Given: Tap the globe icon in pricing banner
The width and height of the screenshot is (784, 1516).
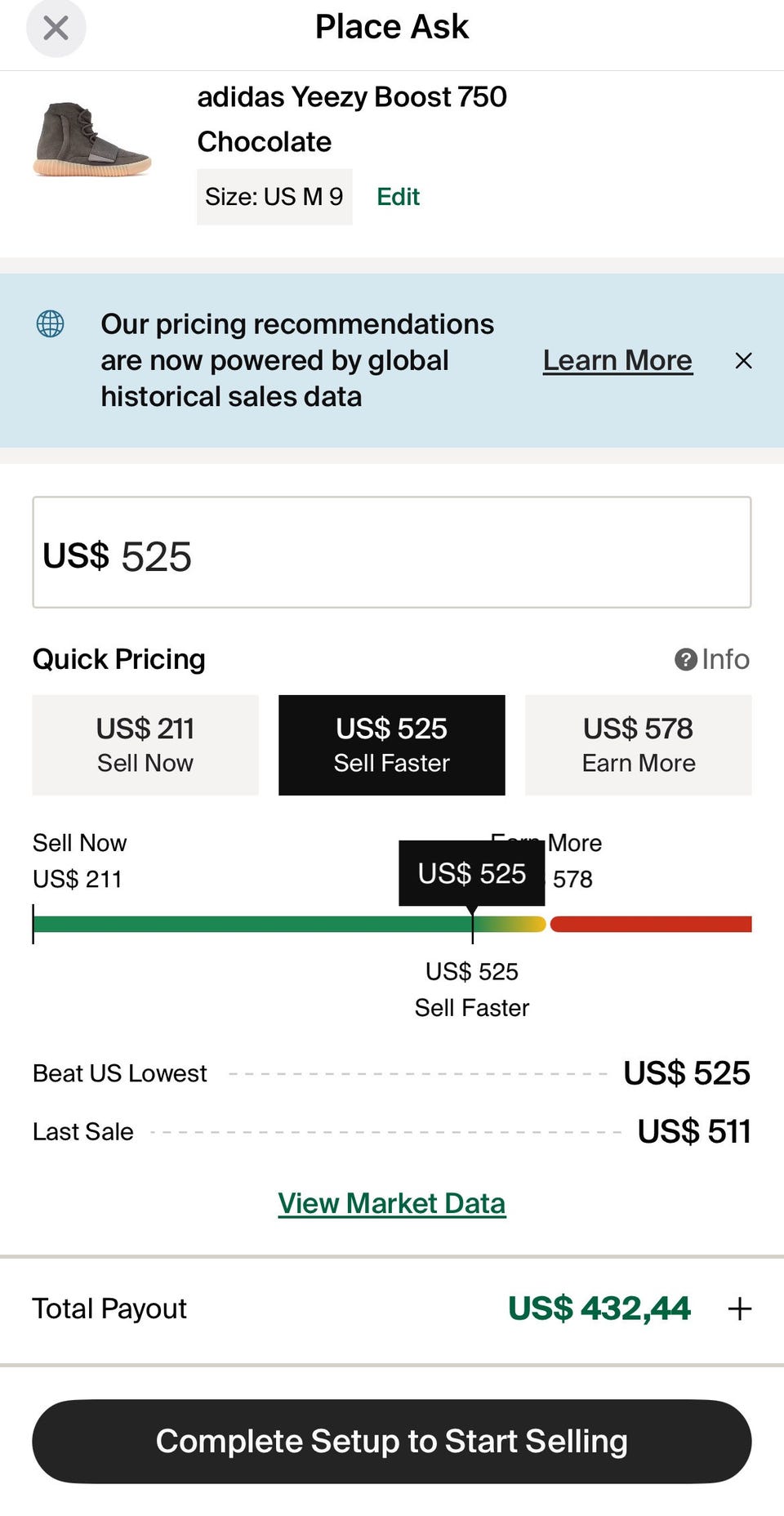Looking at the screenshot, I should [51, 324].
